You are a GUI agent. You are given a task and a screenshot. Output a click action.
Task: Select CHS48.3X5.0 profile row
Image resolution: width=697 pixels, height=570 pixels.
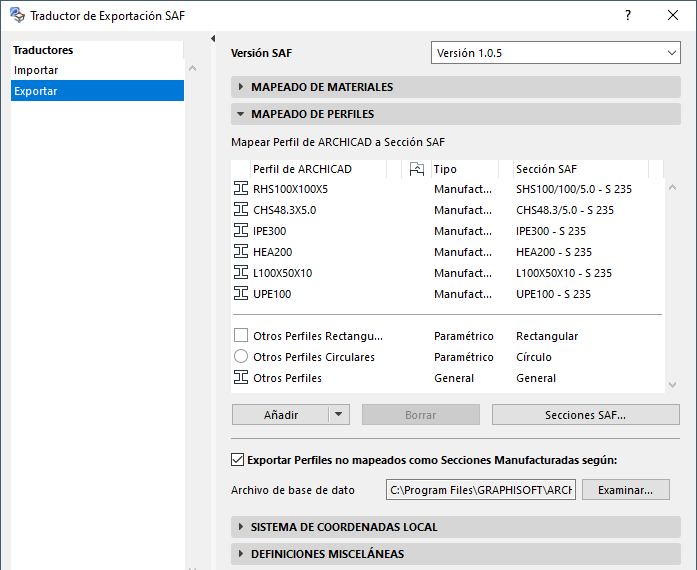click(x=448, y=210)
